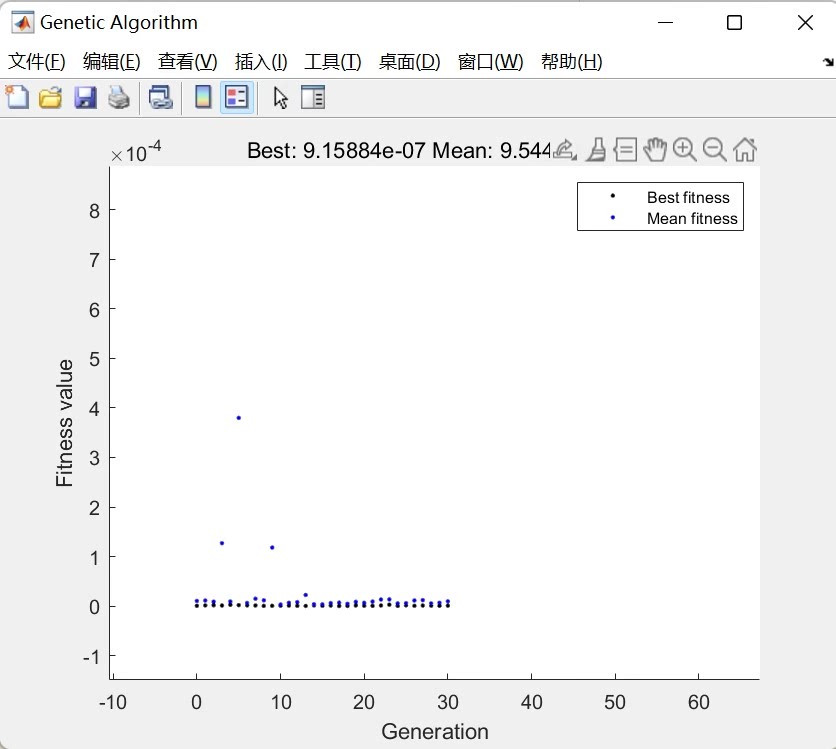
Task: Open the 编辑(E) menu
Action: pyautogui.click(x=111, y=62)
